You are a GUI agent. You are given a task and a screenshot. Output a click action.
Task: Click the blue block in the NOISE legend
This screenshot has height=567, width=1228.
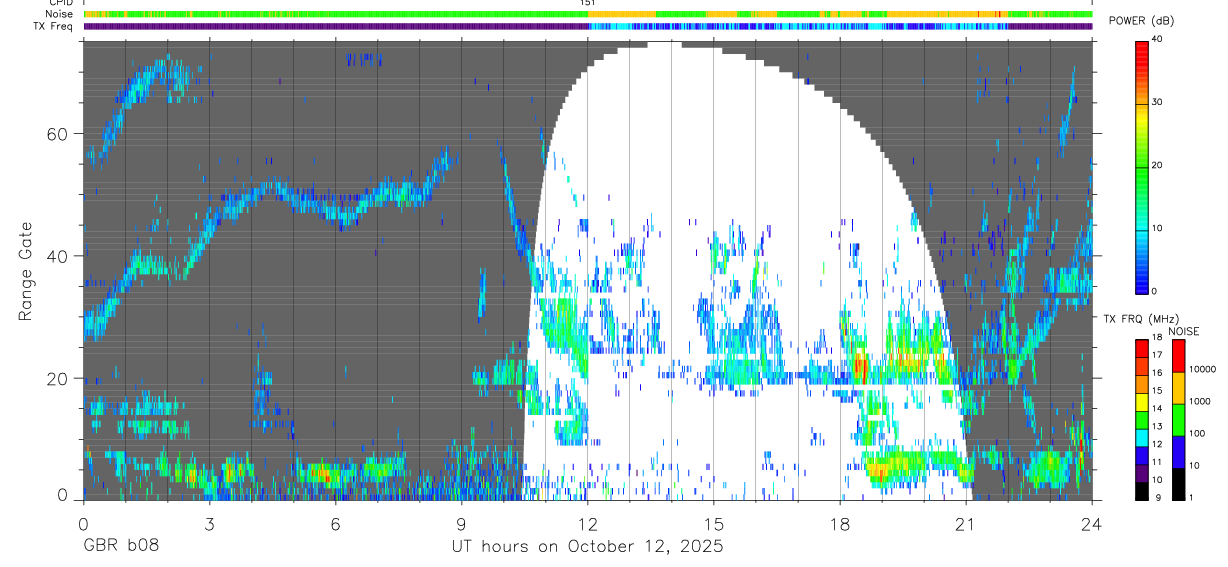coord(1177,451)
